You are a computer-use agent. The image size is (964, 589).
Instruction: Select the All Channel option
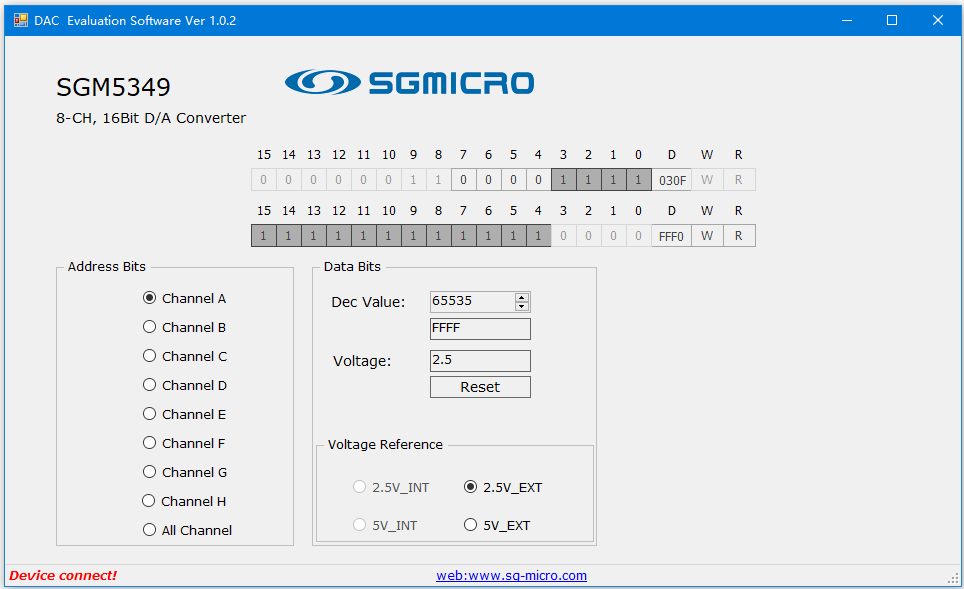point(188,530)
